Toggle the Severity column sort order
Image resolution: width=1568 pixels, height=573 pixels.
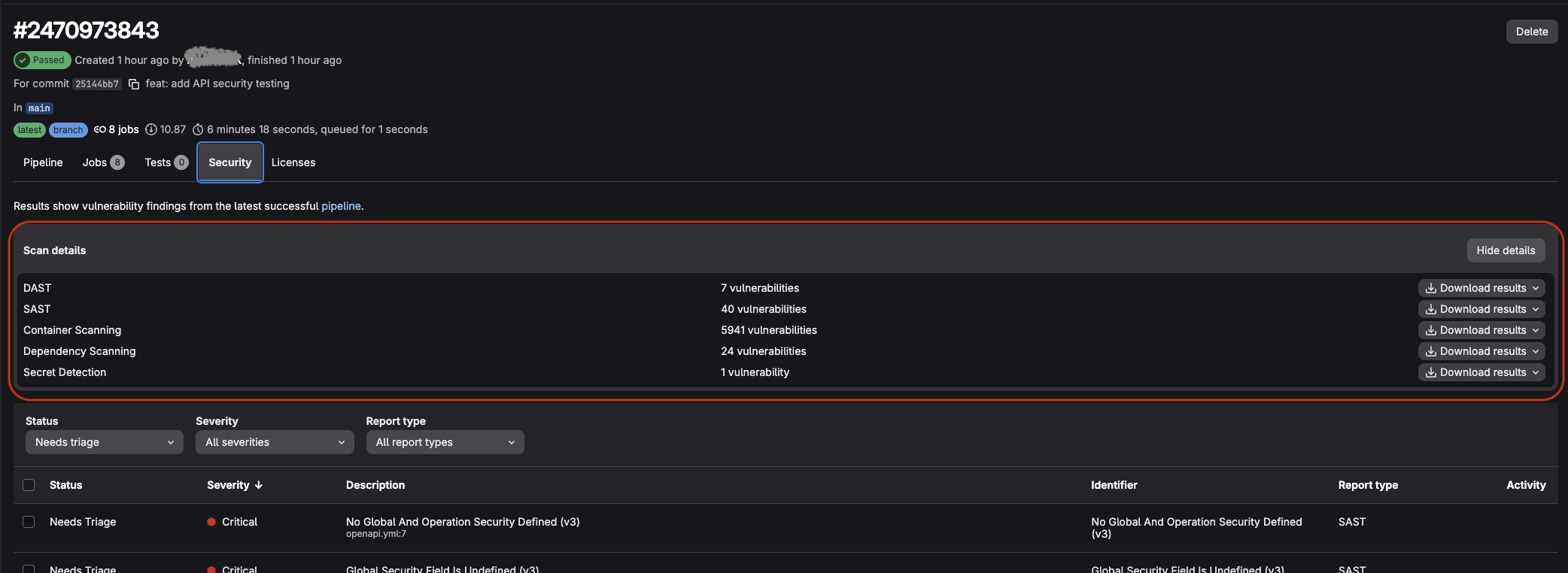(258, 485)
